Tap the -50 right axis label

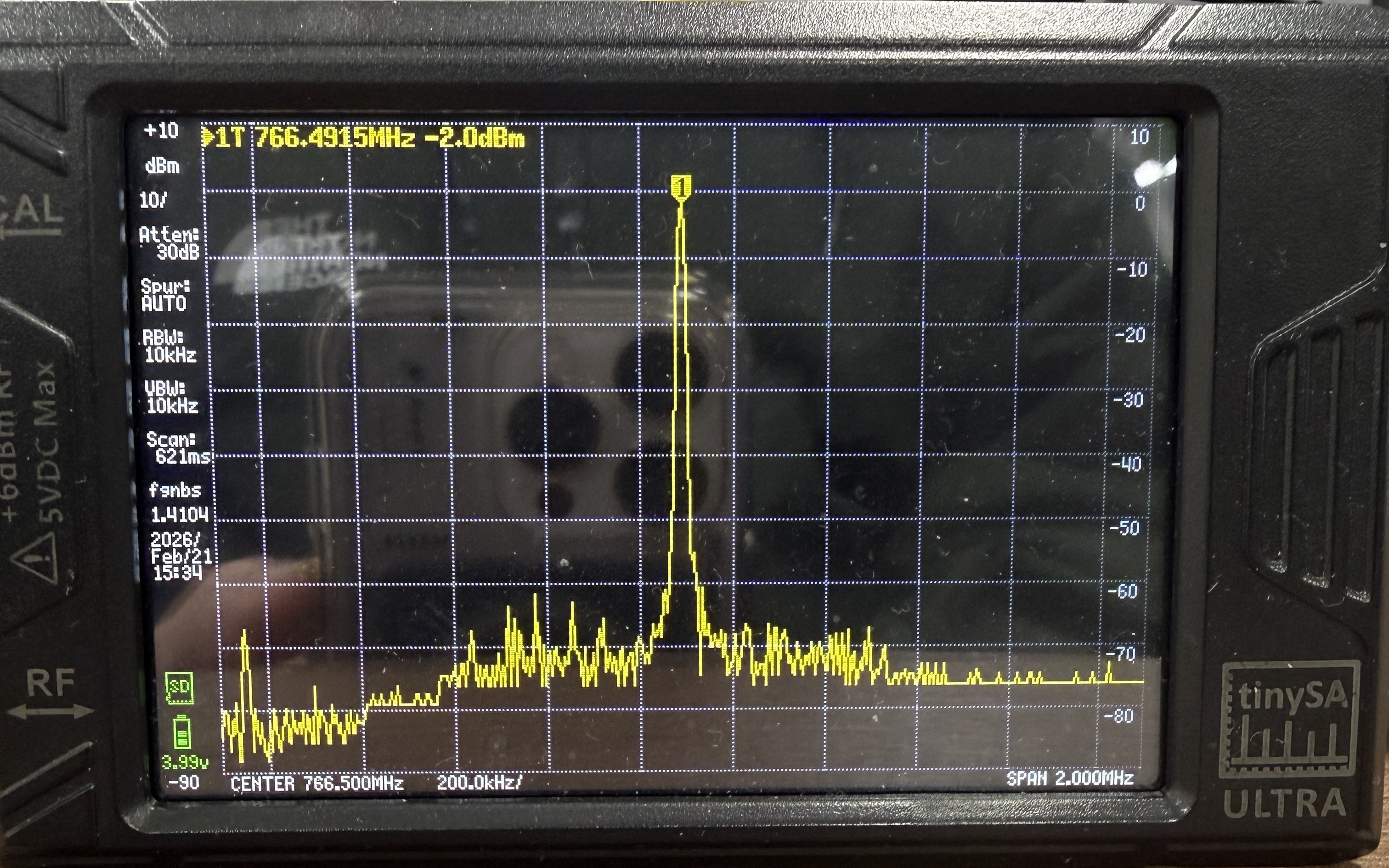click(x=1124, y=528)
